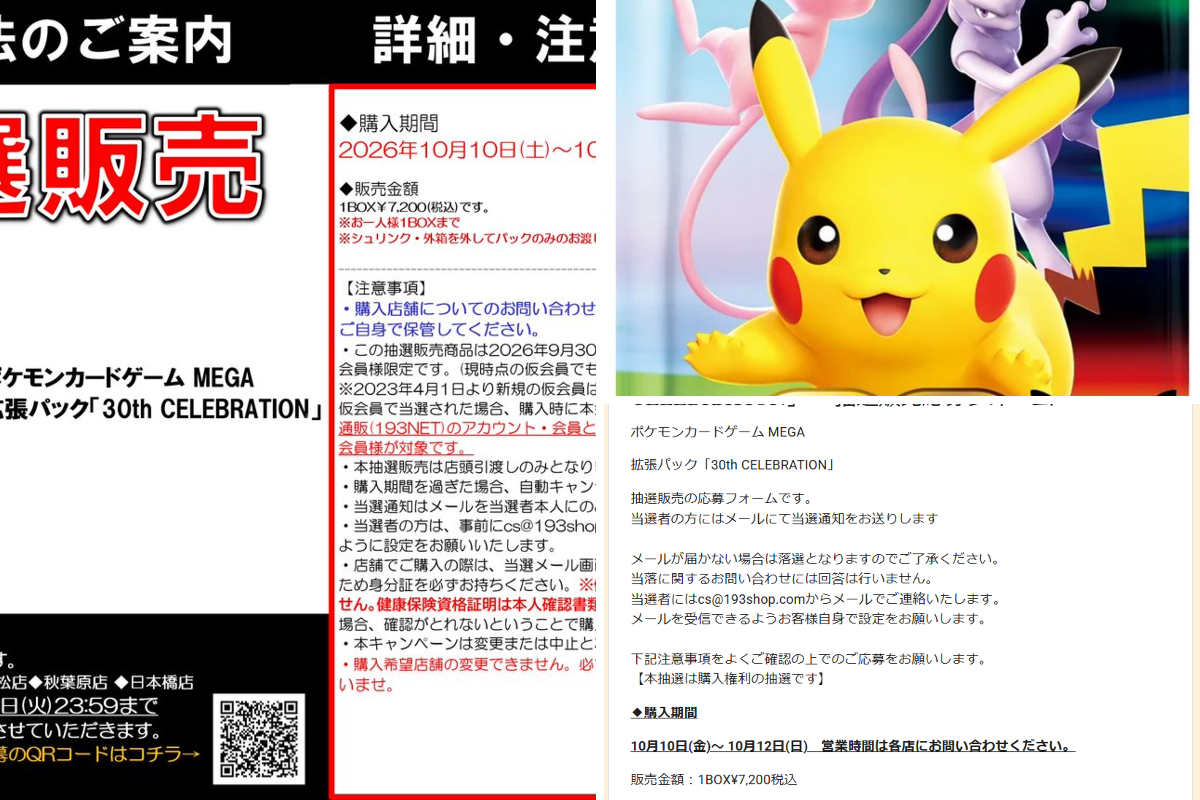
Task: Click the QR code for the lottery application
Action: pos(259,738)
